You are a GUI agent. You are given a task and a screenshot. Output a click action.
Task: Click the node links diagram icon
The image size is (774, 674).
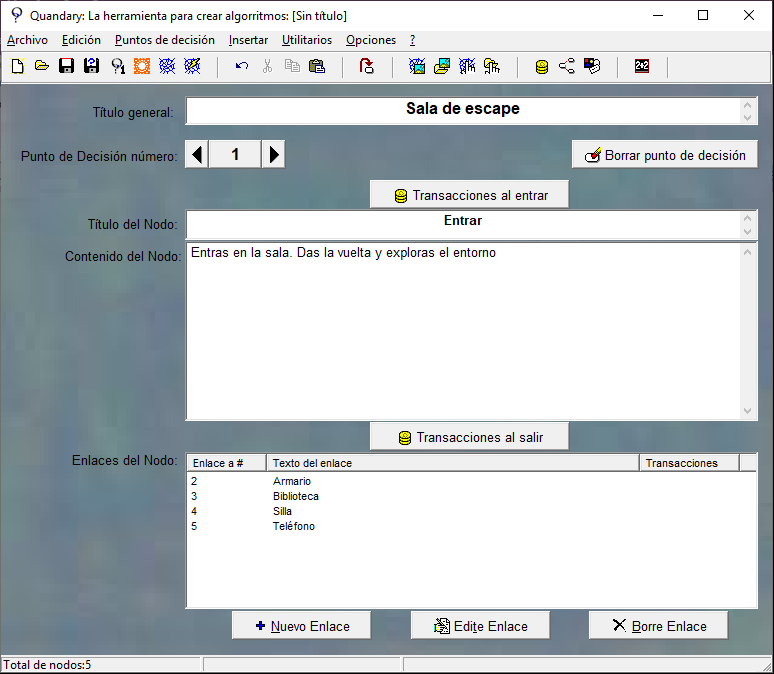[567, 67]
